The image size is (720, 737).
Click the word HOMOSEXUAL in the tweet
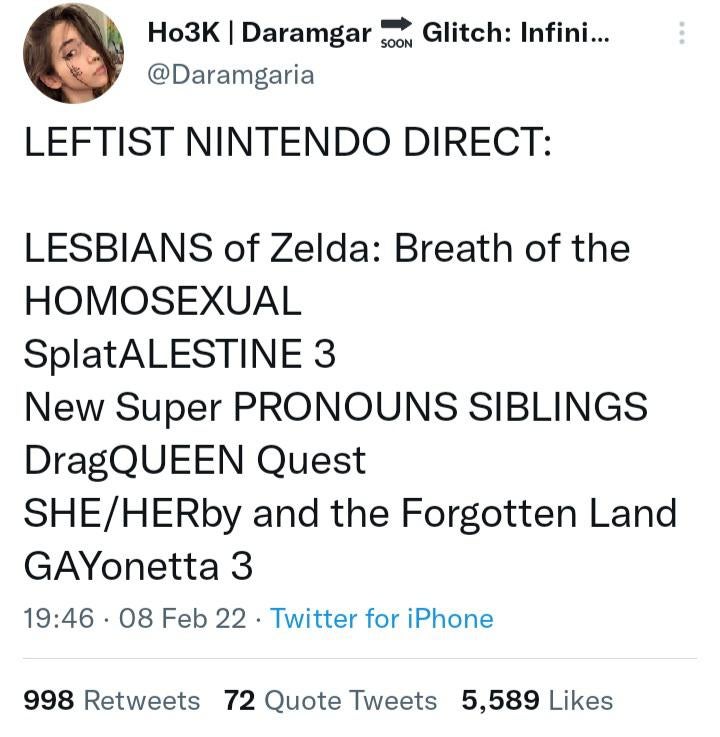[163, 301]
